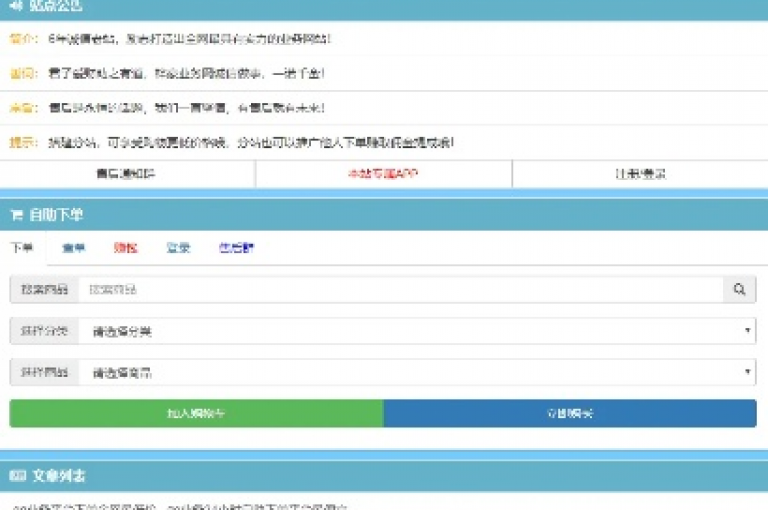Click the search magnifier icon button
The width and height of the screenshot is (768, 510).
[x=740, y=290]
